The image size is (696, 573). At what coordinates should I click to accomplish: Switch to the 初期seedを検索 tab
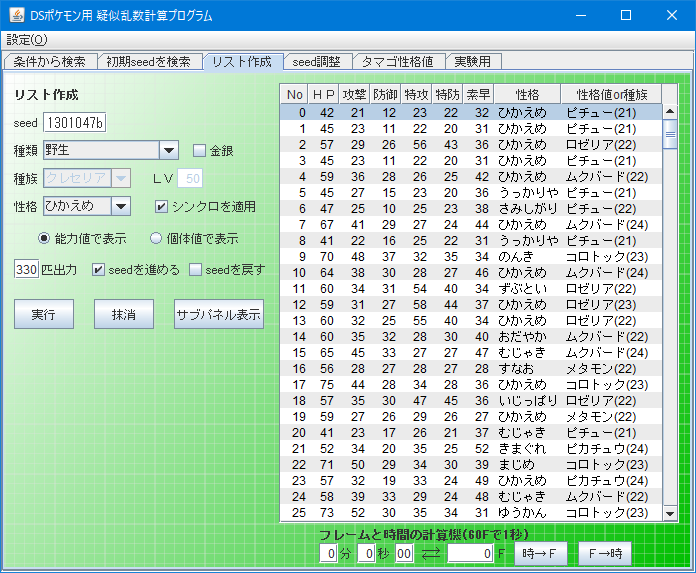click(149, 61)
